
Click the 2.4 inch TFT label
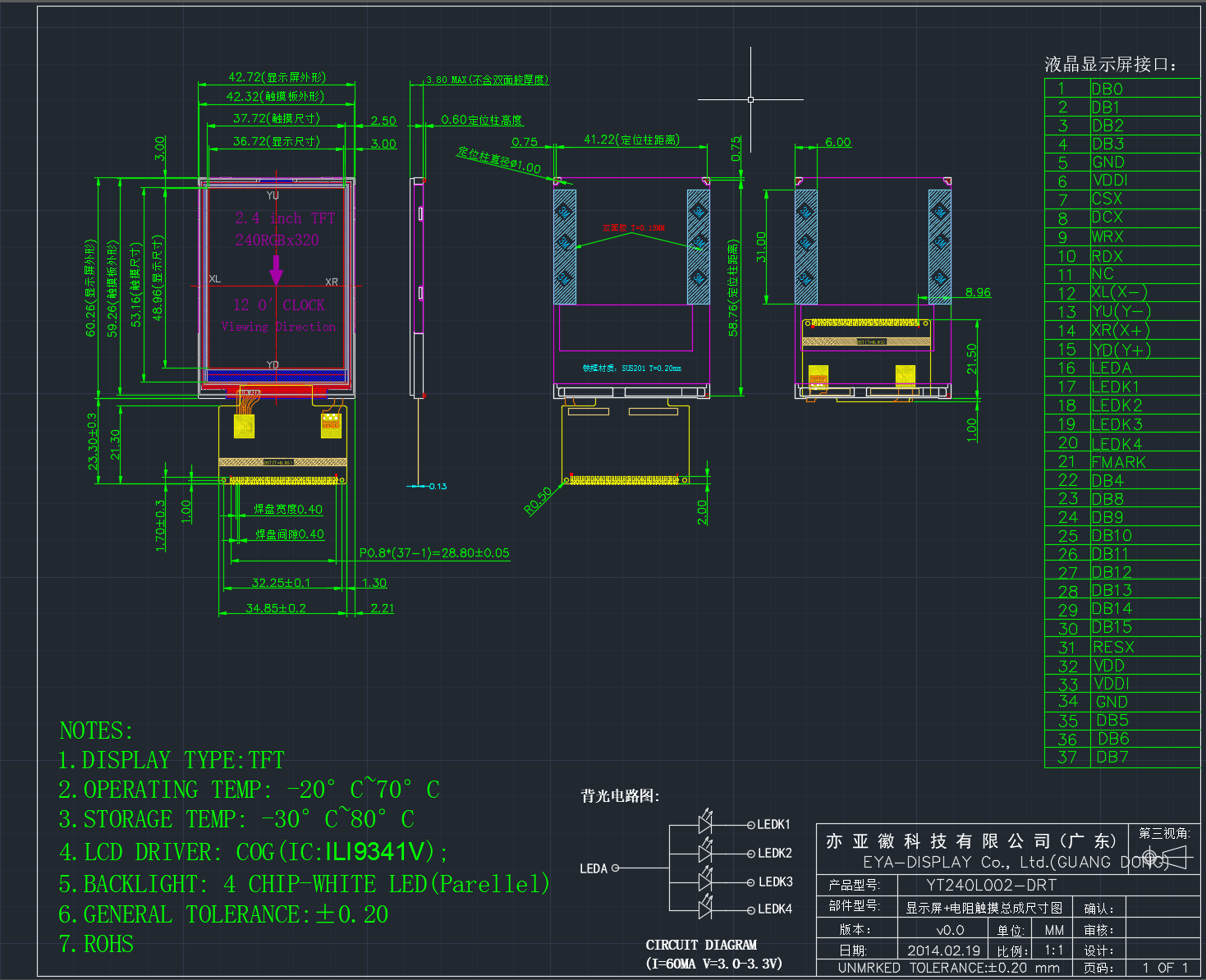coord(285,218)
